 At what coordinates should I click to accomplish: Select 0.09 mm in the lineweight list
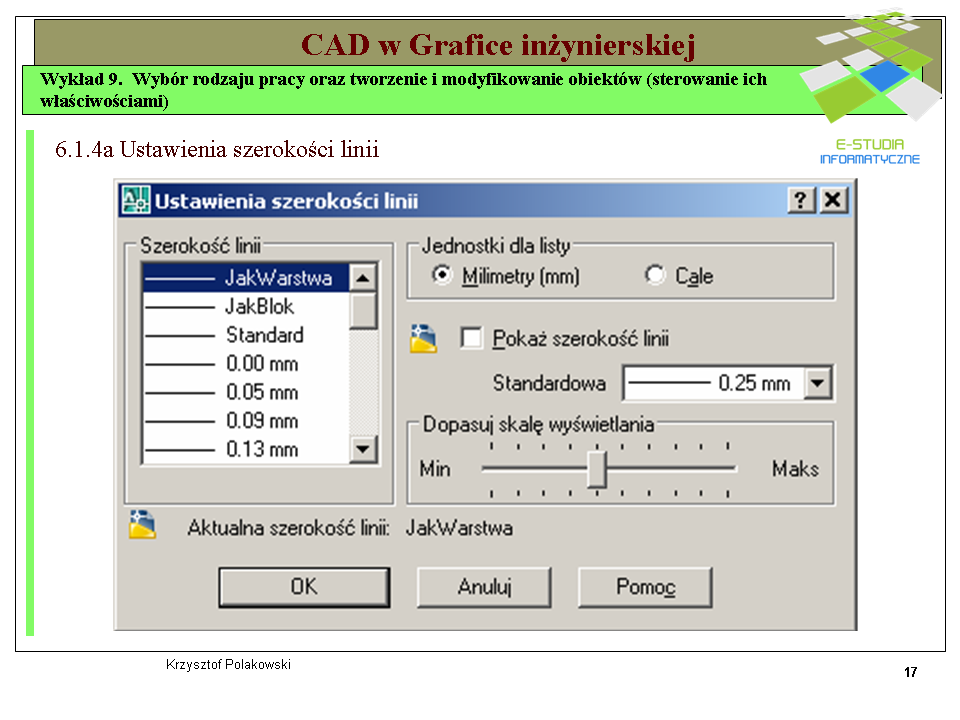pos(246,421)
